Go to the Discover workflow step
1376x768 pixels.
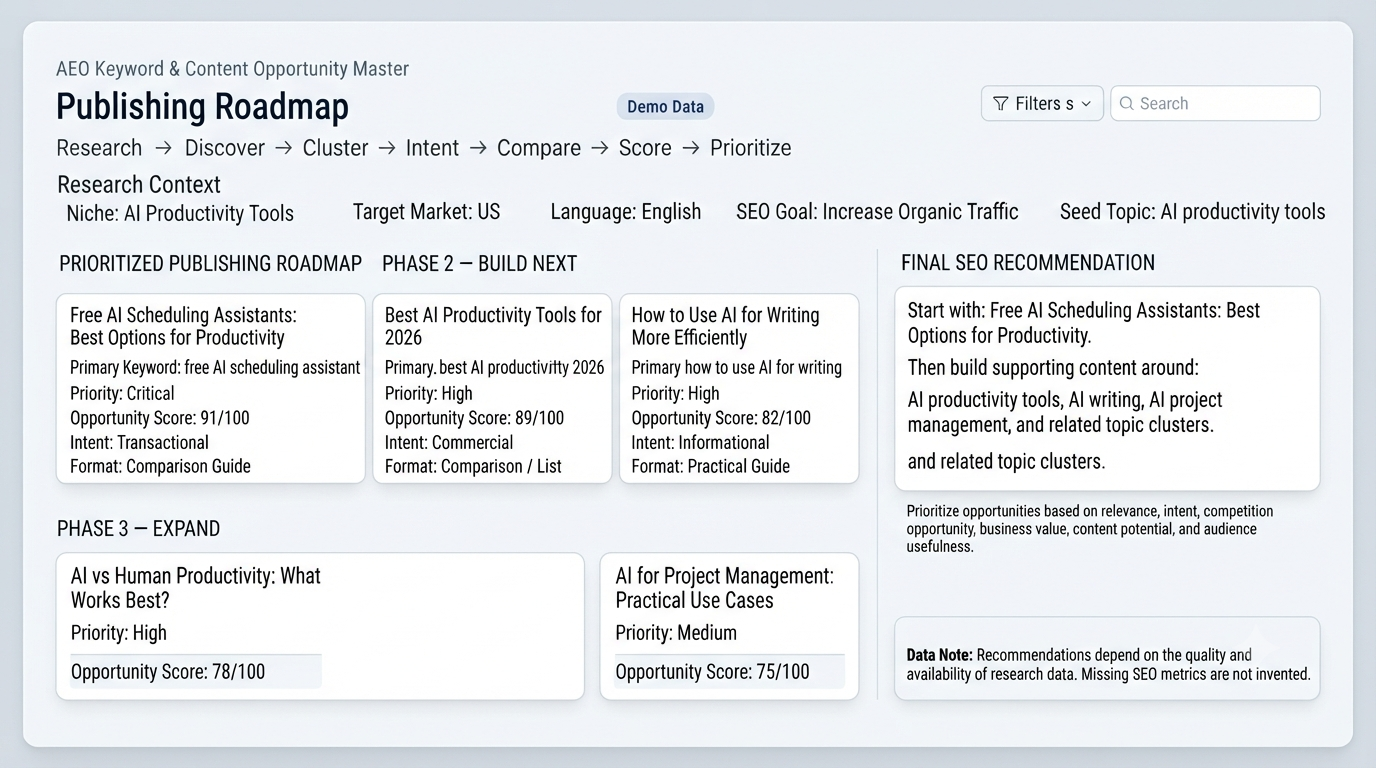pos(225,148)
